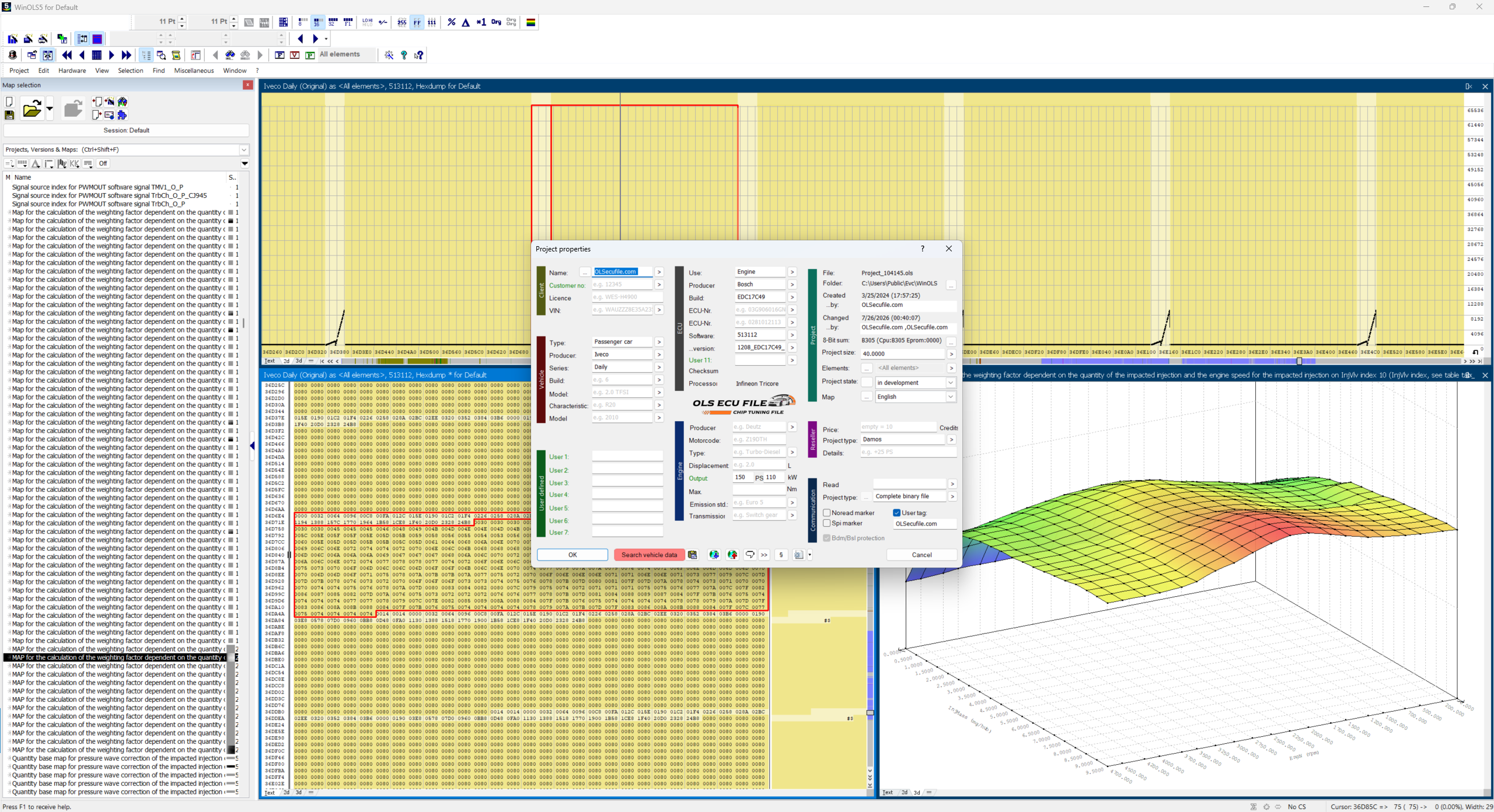1494x812 pixels.
Task: Open the Map language English dropdown
Action: point(951,397)
